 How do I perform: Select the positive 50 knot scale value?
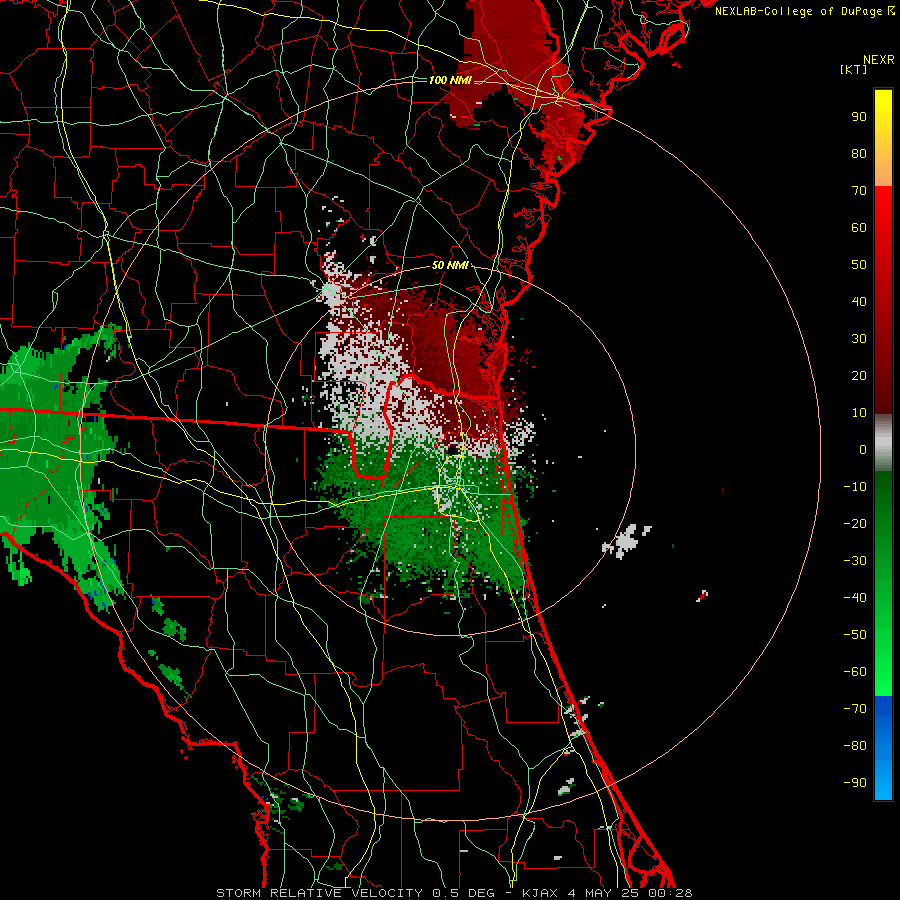click(859, 265)
